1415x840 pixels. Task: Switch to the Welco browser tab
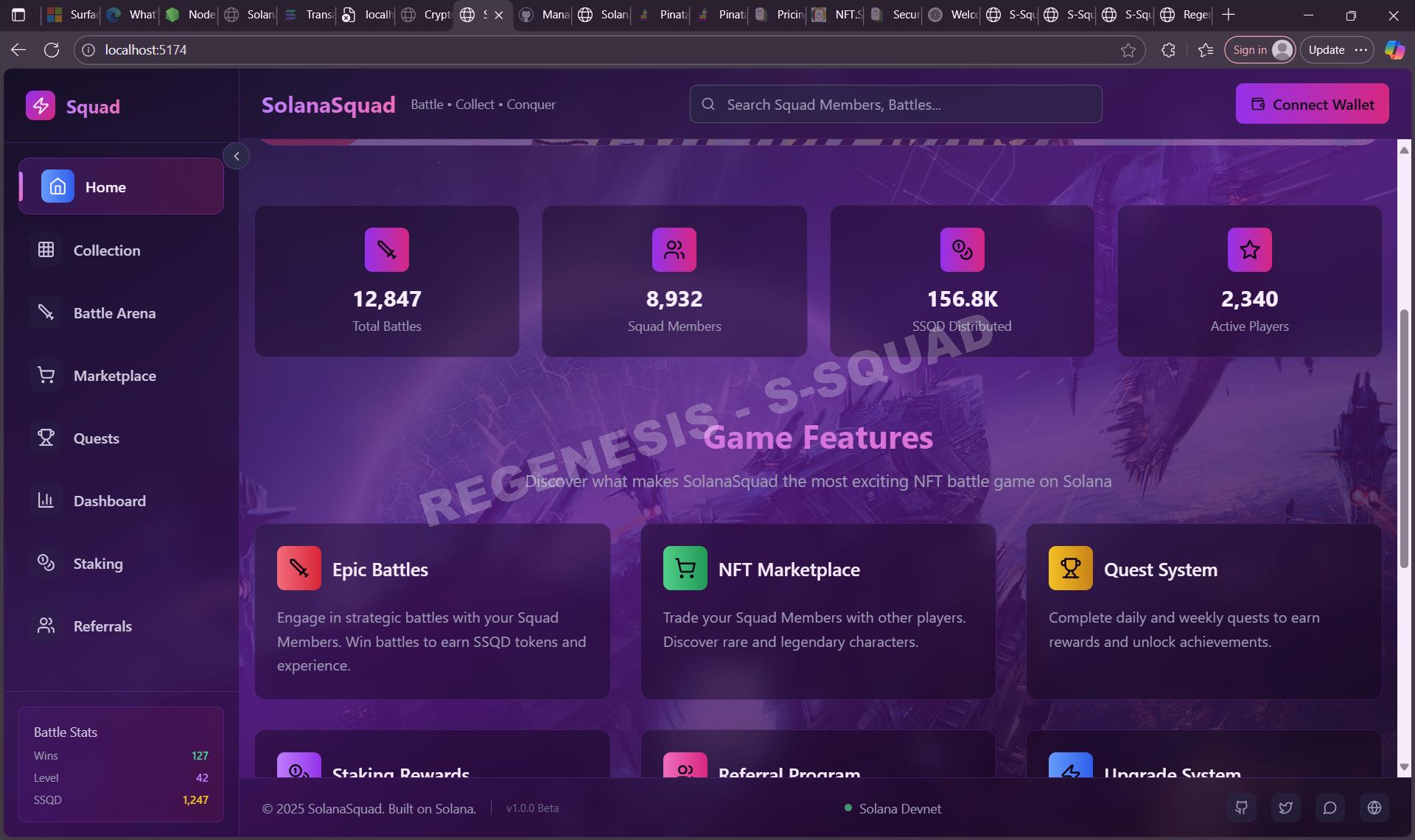(x=953, y=14)
